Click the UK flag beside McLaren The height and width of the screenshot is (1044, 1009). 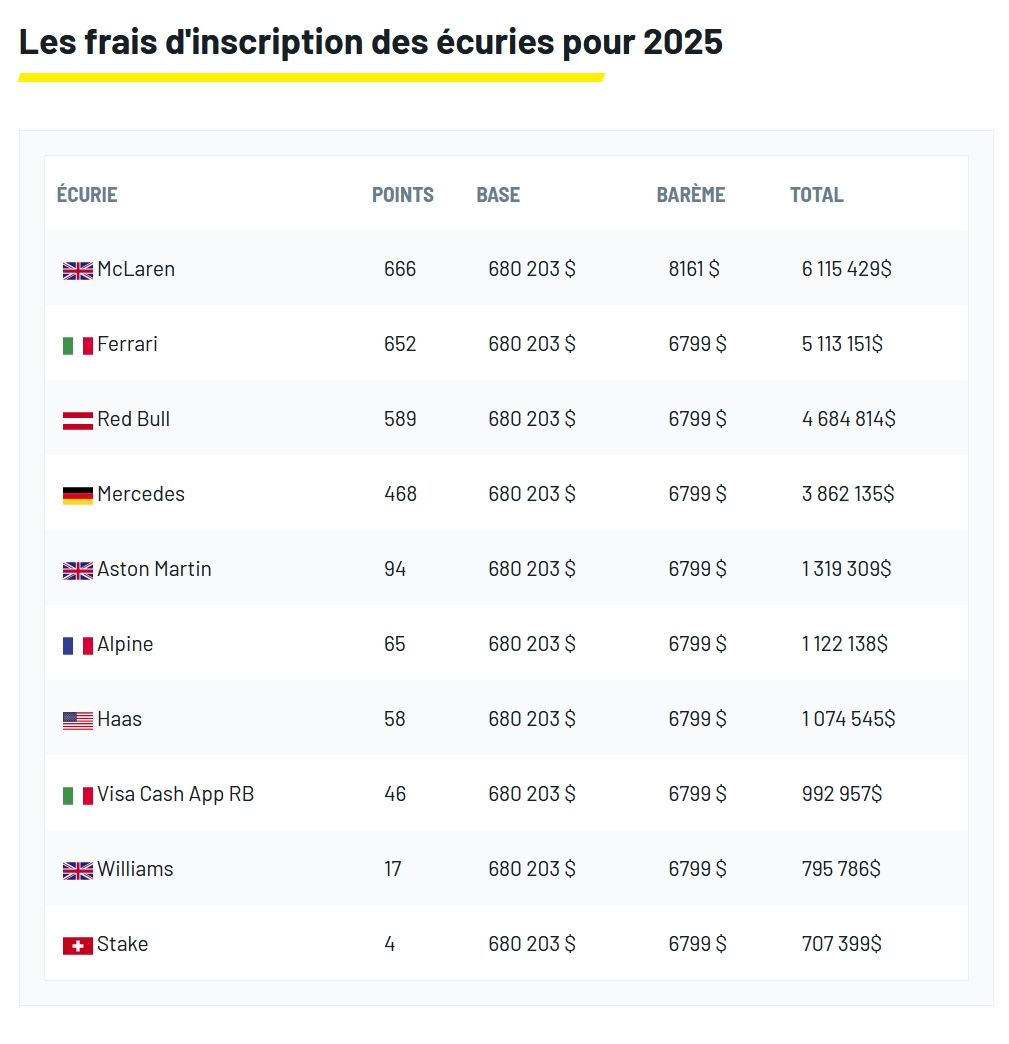pos(77,270)
